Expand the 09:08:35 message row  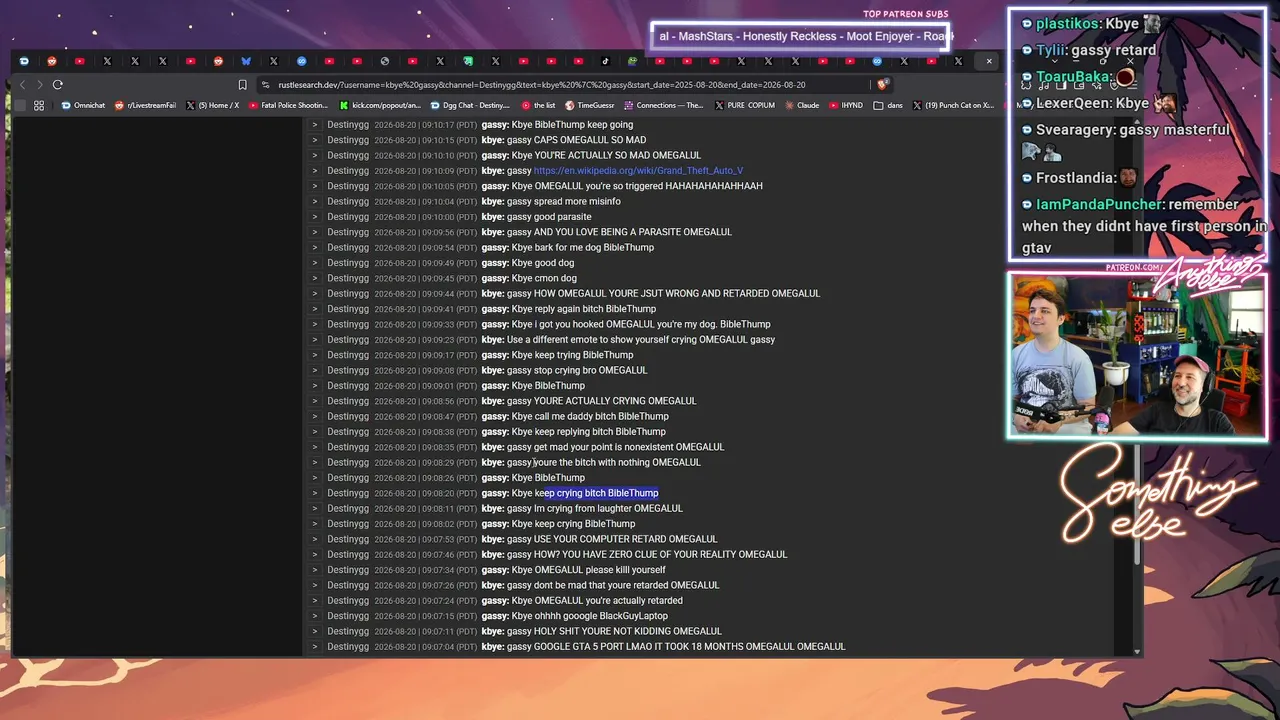tap(314, 447)
